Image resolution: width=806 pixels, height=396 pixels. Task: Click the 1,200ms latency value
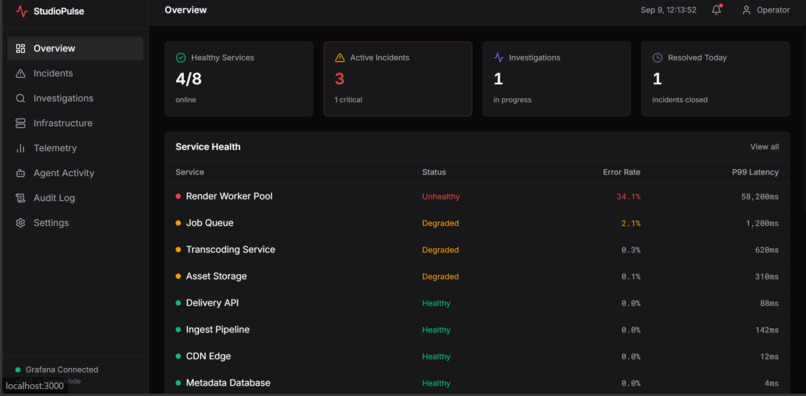[x=762, y=223]
